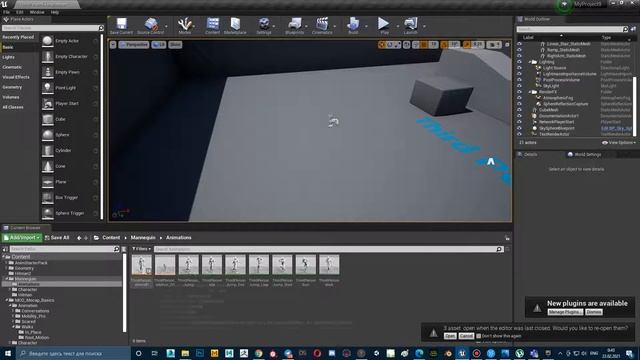Collapse the MCO_Mocap_Basics folder
The height and width of the screenshot is (360, 640).
coord(7,300)
